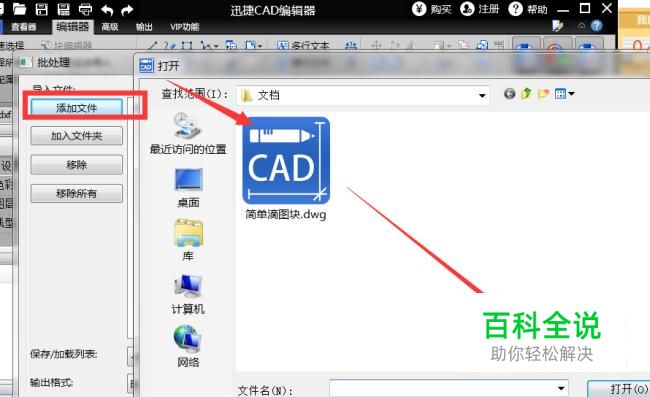Click the undo arrow icon
This screenshot has width=650, height=397.
pyautogui.click(x=107, y=9)
